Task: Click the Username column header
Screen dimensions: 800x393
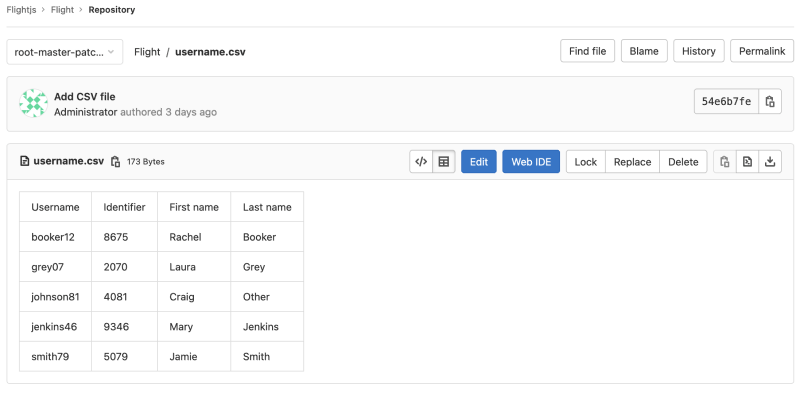Action: point(56,207)
